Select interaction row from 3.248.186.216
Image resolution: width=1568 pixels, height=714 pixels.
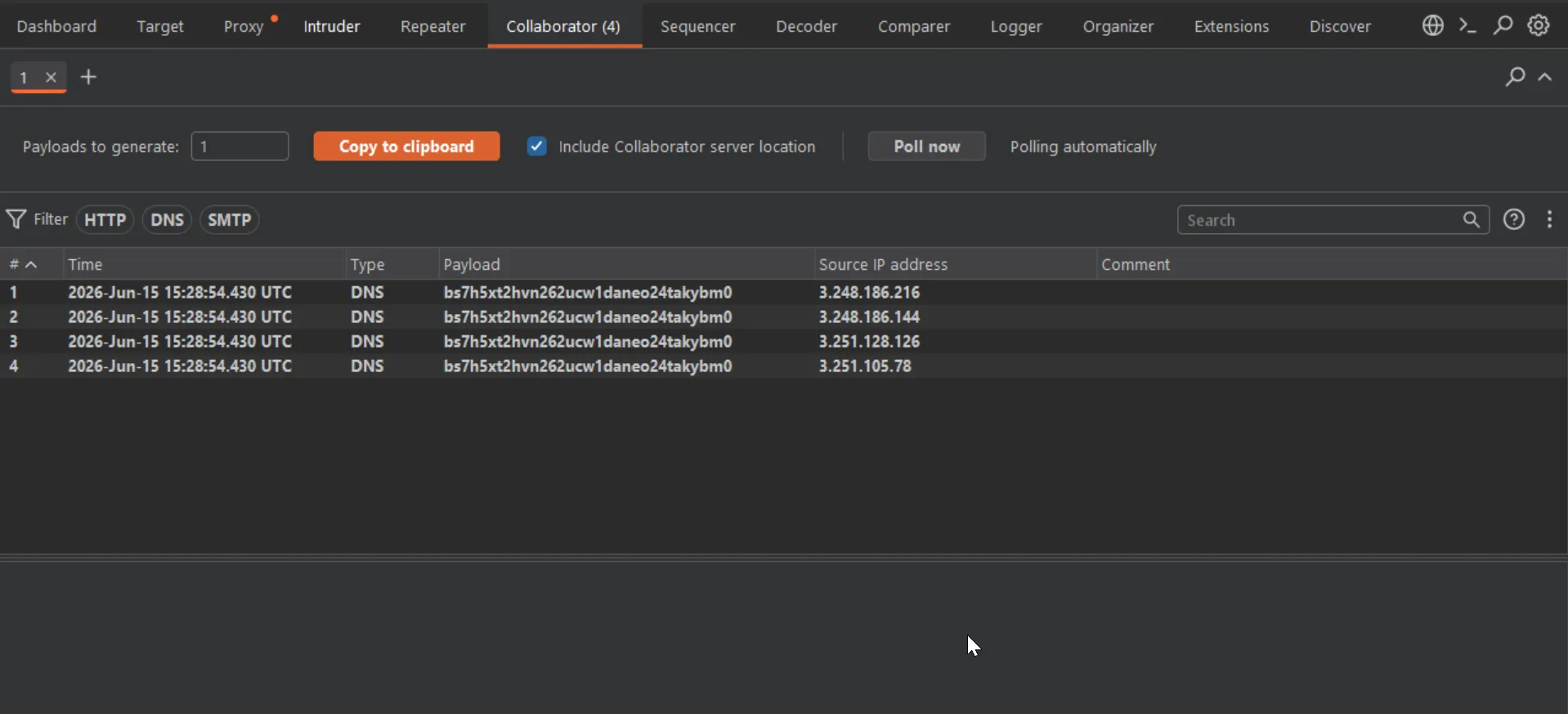(784, 292)
